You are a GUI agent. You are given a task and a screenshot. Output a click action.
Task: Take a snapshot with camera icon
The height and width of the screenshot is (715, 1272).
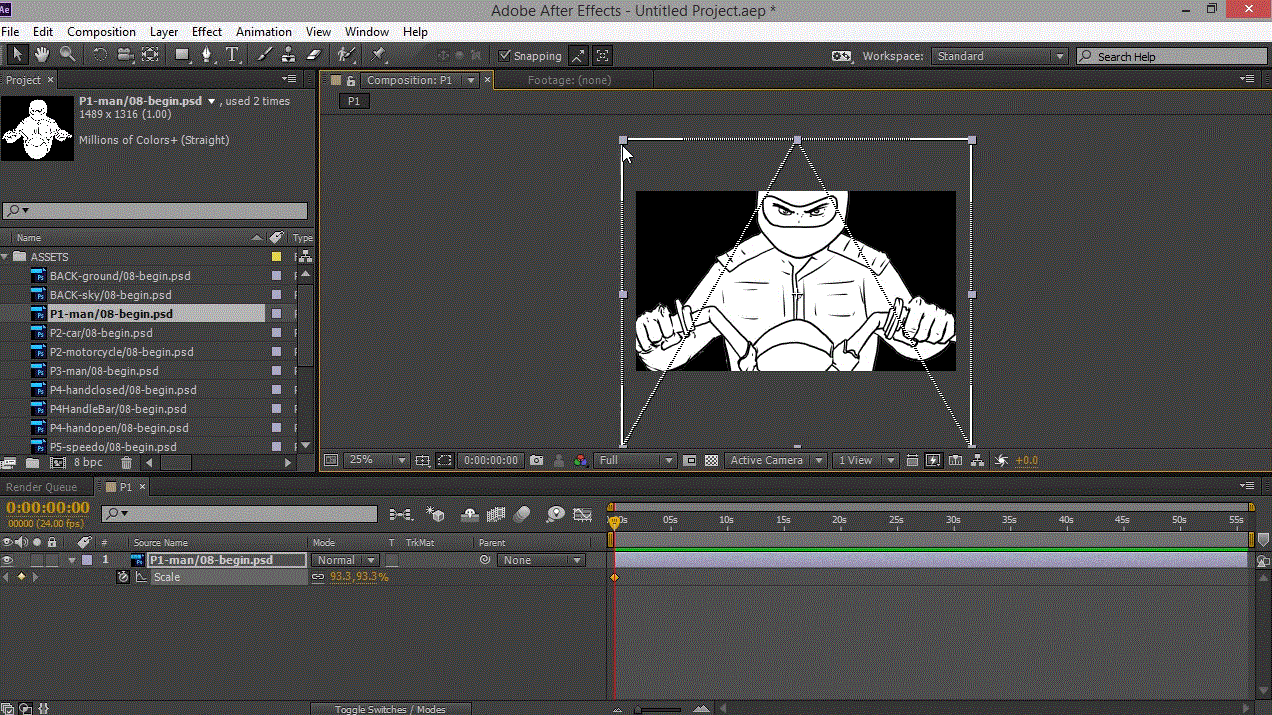tap(537, 460)
